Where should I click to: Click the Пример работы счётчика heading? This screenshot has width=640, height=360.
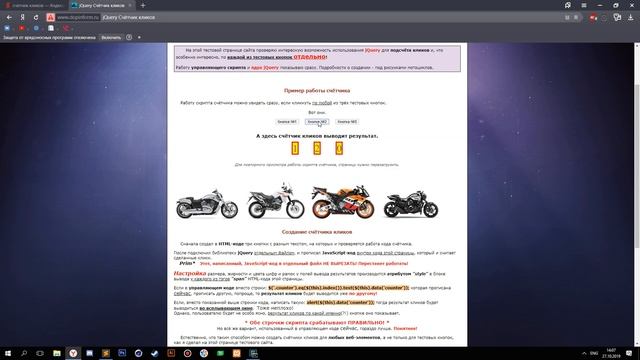click(317, 91)
